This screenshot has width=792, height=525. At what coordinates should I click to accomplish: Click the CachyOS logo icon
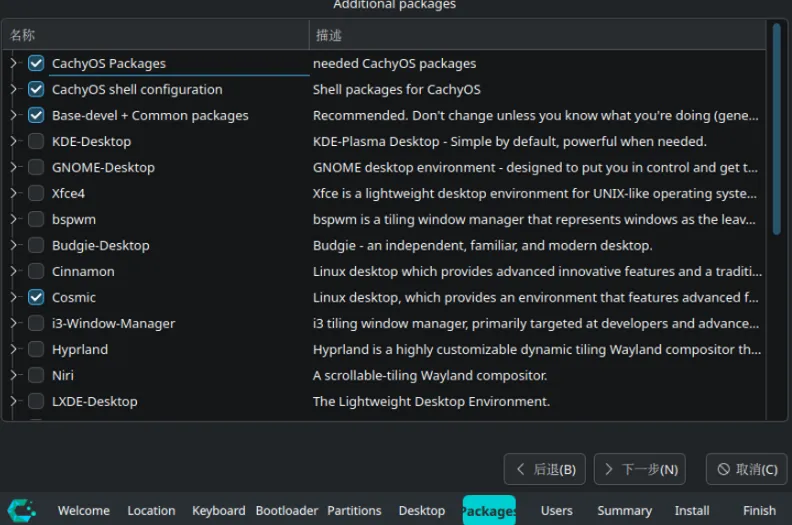click(x=21, y=509)
